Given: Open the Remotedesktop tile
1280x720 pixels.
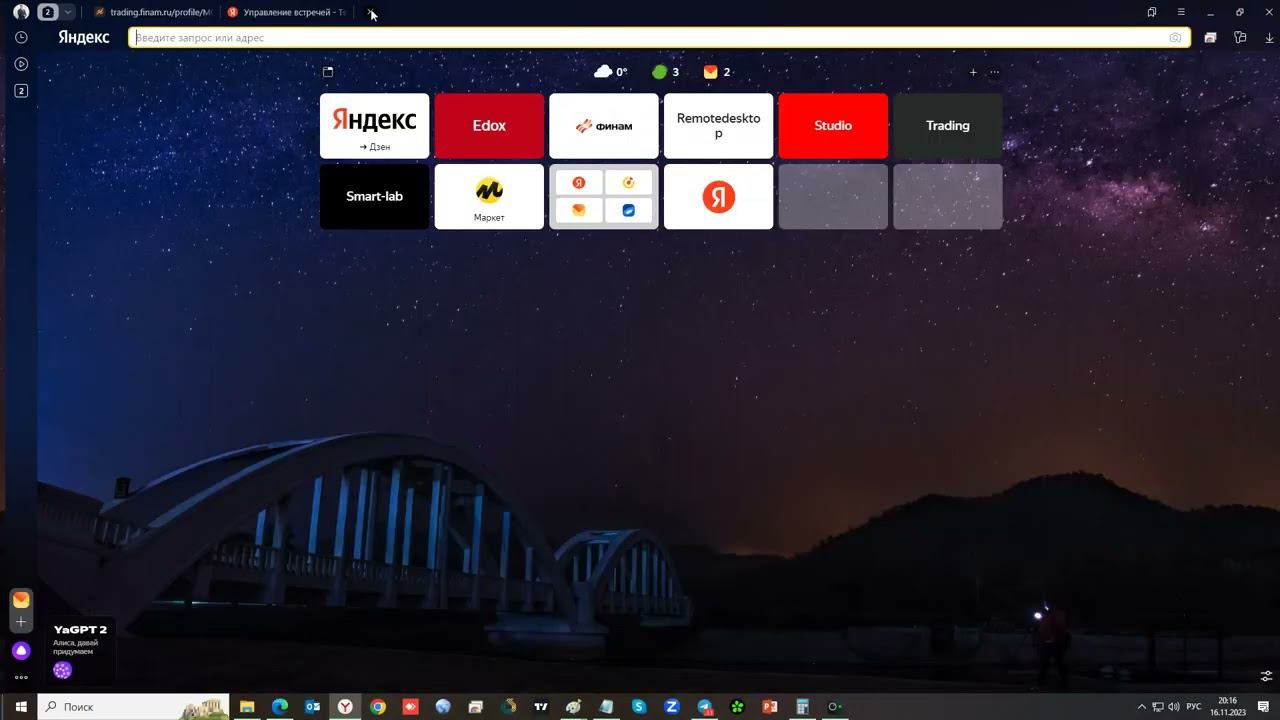Looking at the screenshot, I should tap(718, 126).
